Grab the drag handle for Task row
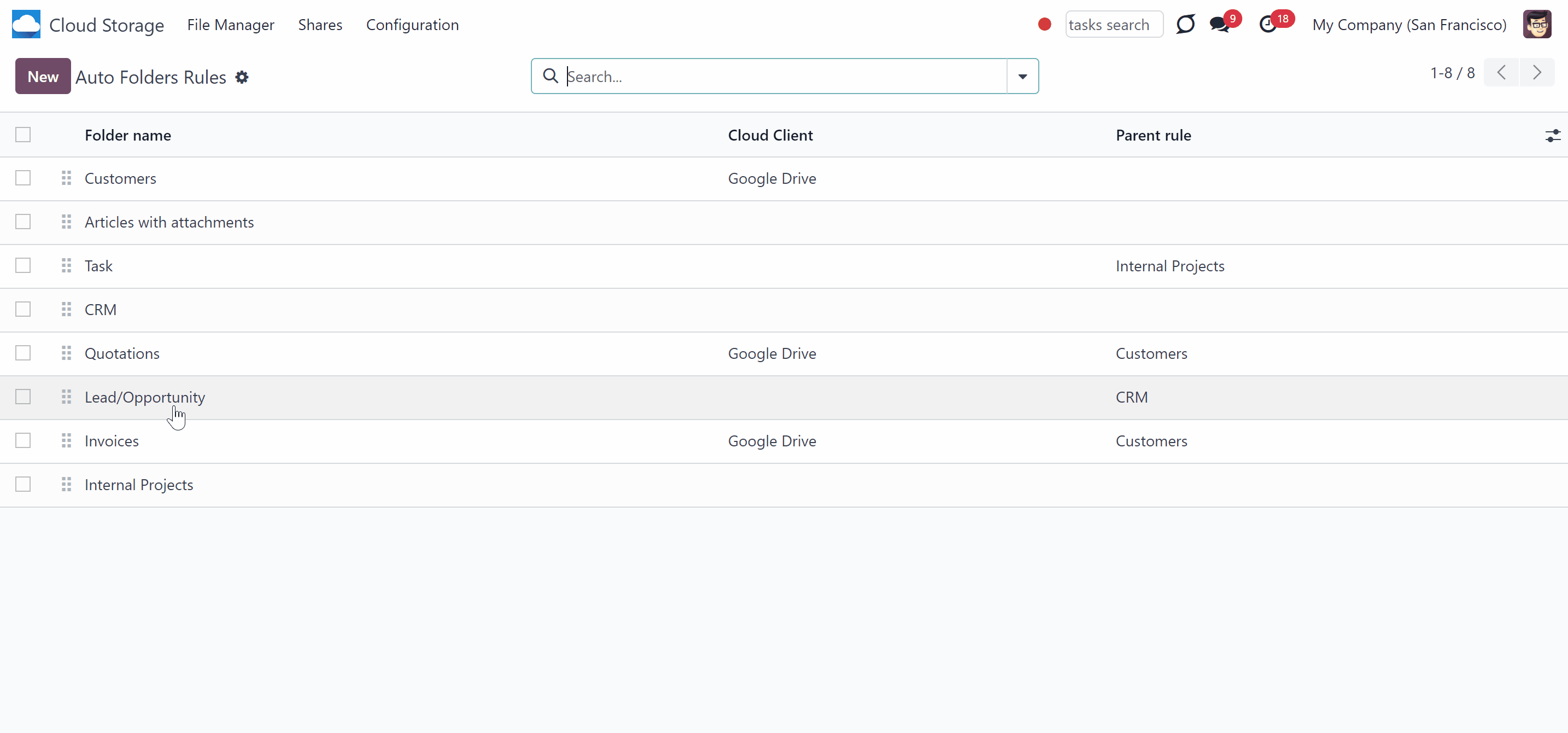This screenshot has width=1568, height=733. click(x=66, y=266)
